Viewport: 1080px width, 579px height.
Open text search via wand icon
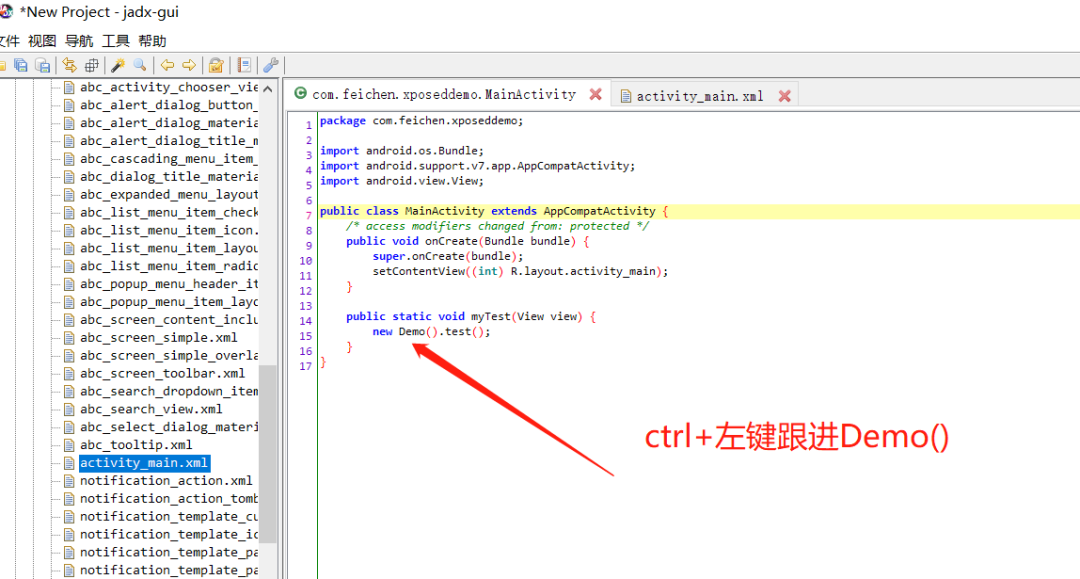click(118, 65)
